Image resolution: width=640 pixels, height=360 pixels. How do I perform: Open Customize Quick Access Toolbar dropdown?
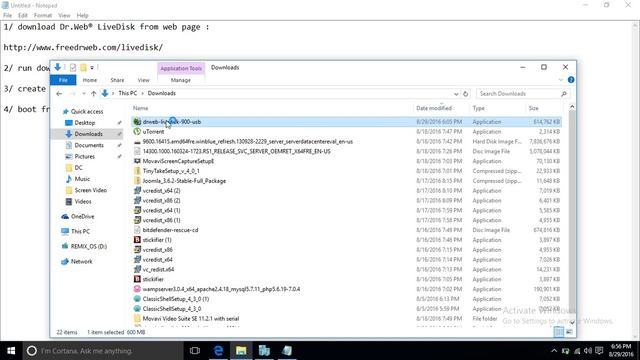click(x=92, y=68)
